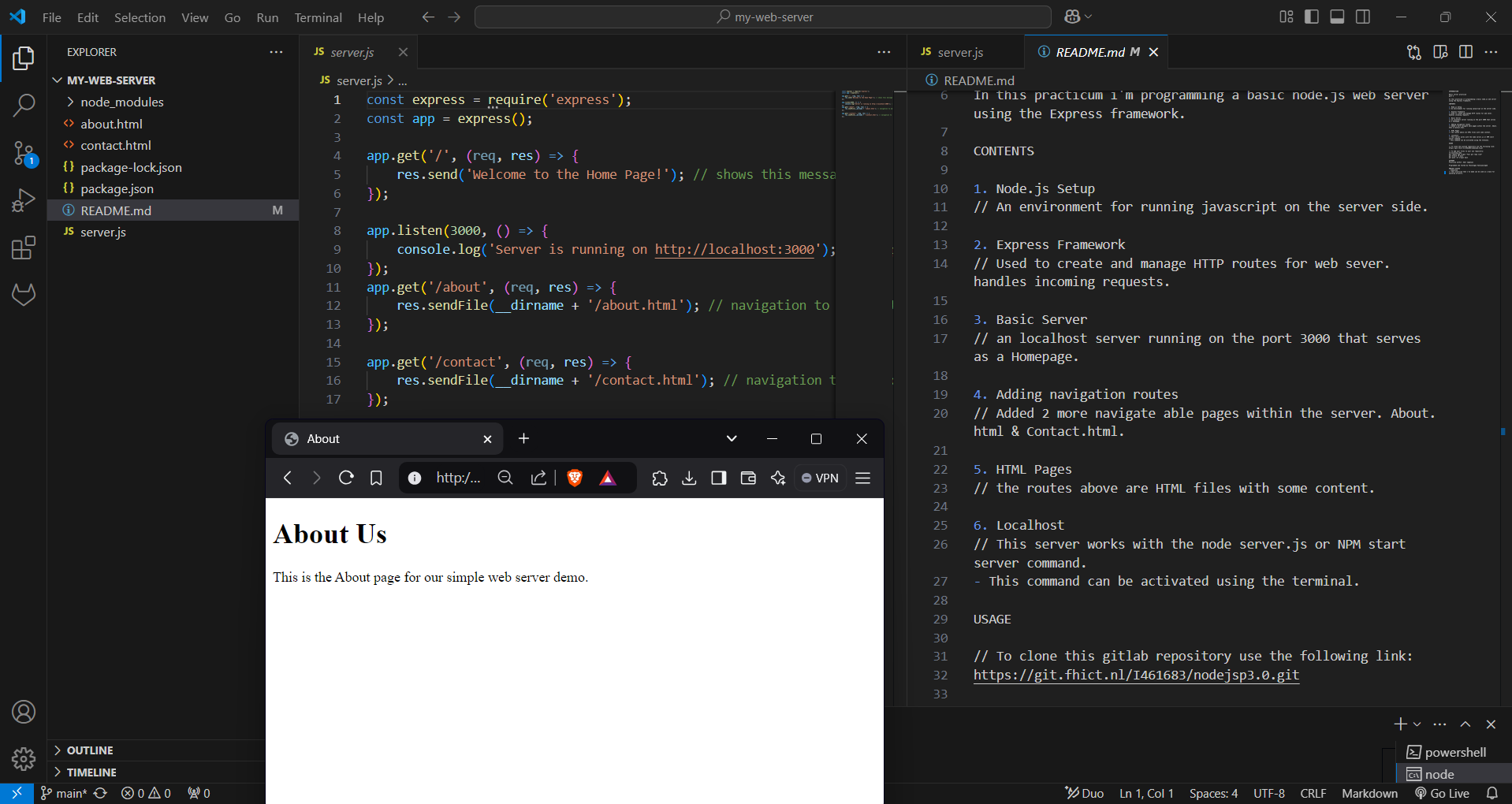Toggle the primary side bar layout button
1512x804 pixels.
pyautogui.click(x=1312, y=17)
